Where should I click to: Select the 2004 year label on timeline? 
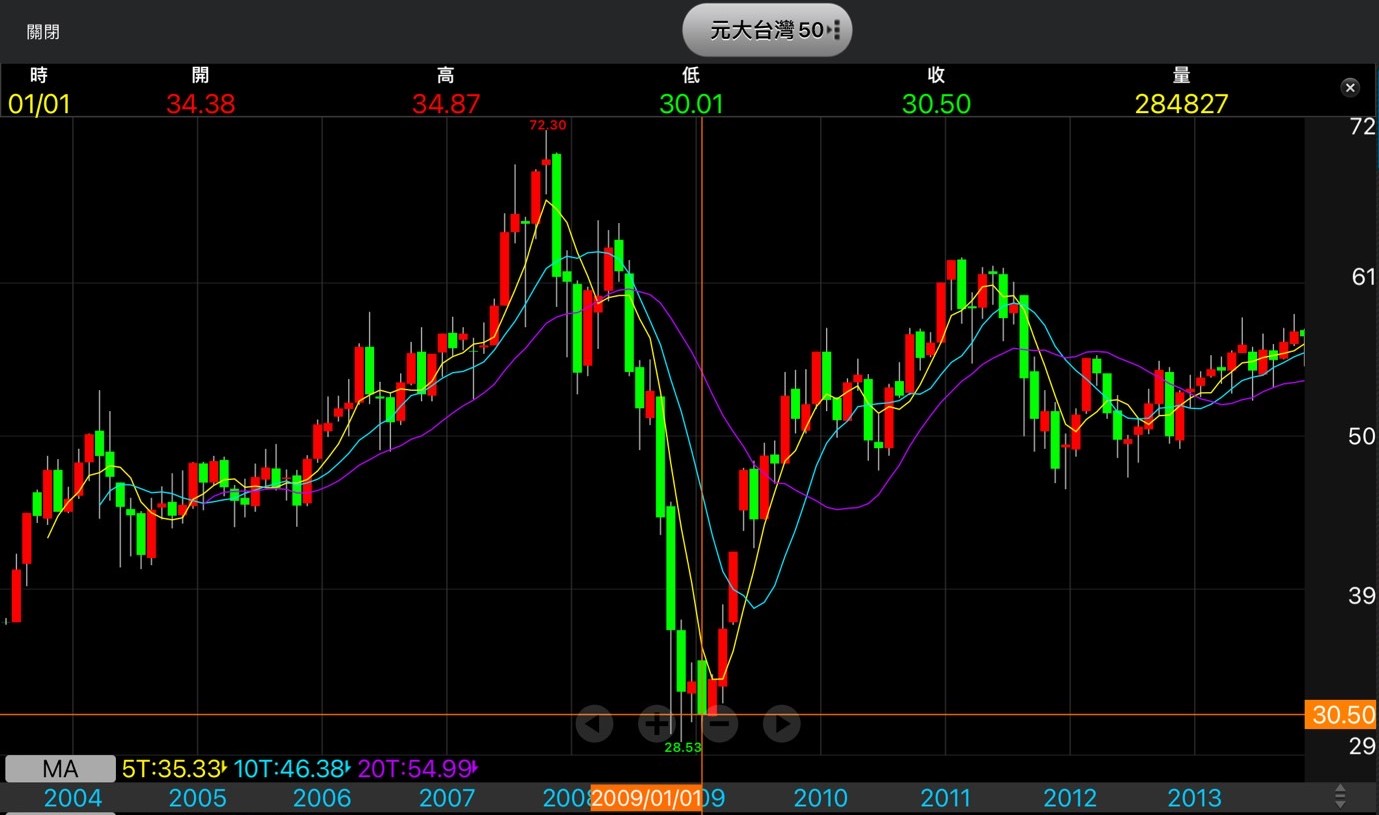[73, 798]
